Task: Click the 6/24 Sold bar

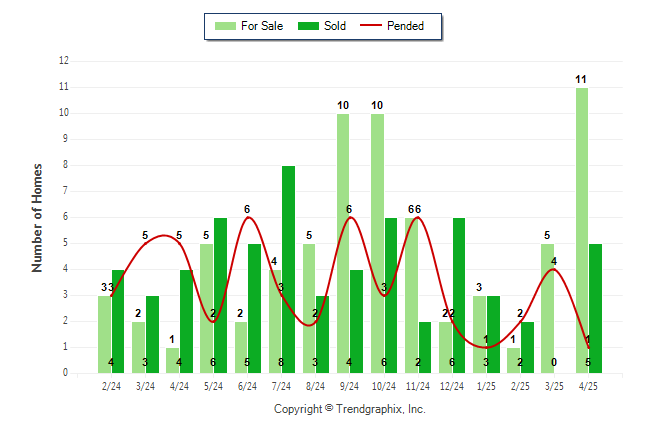Action: 254,308
